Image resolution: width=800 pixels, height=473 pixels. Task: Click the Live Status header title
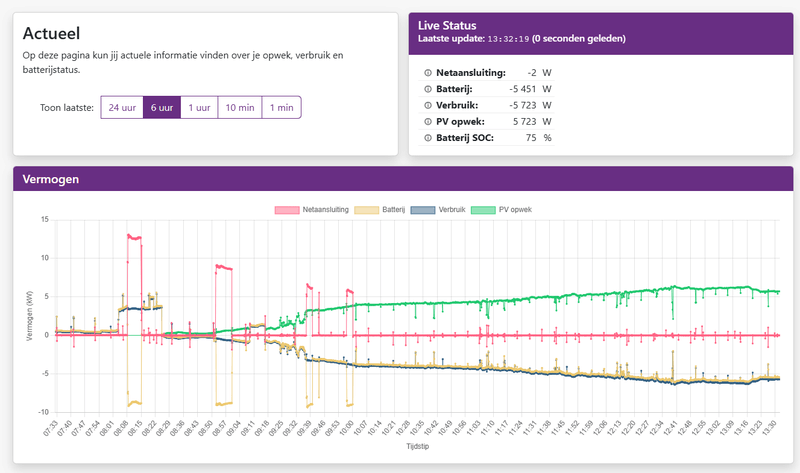click(x=447, y=26)
